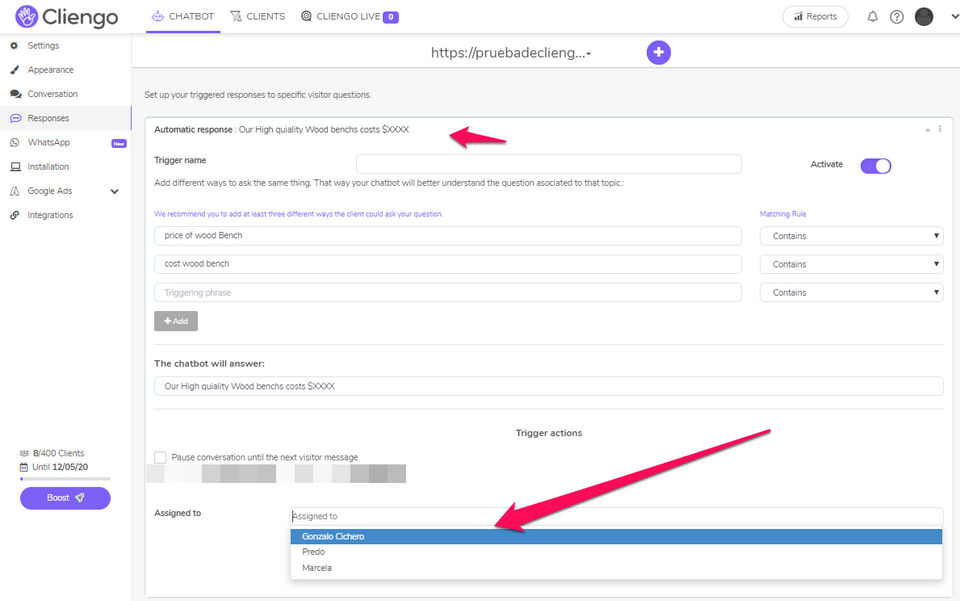Click the CLIENGO LIVE count badge

point(391,17)
